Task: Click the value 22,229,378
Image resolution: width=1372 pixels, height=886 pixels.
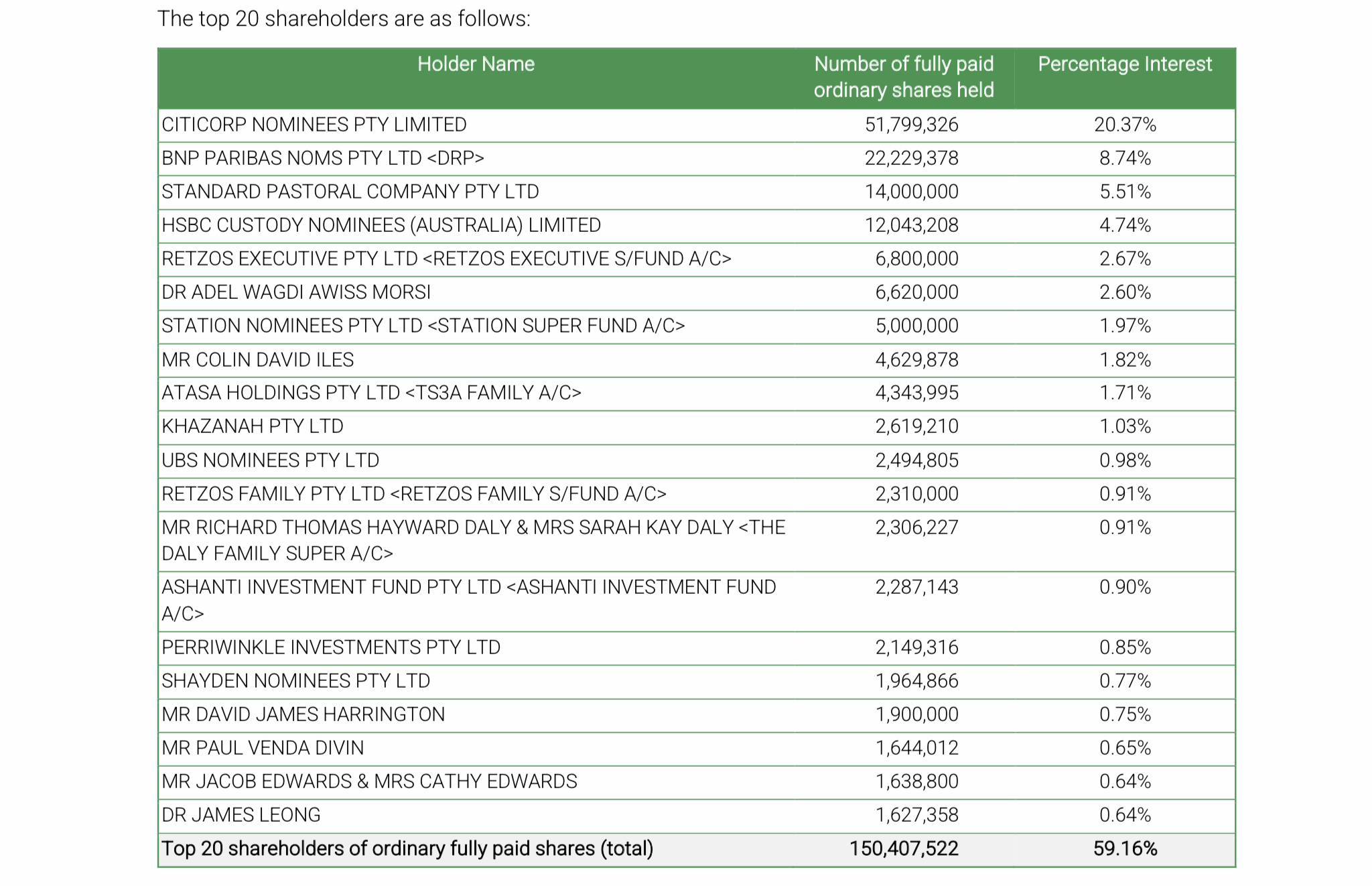Action: (911, 158)
